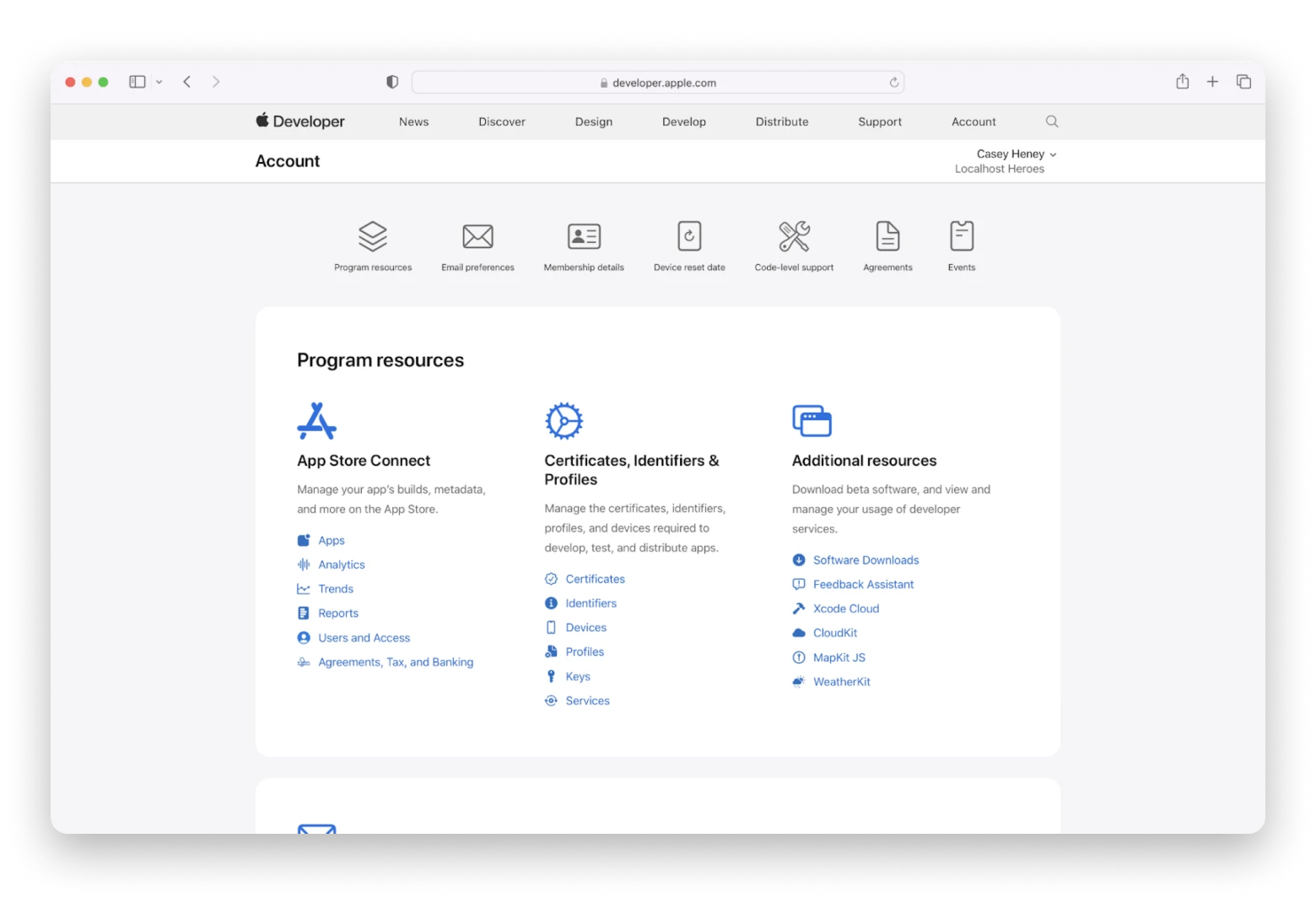Click the Device reset date icon
The width and height of the screenshot is (1316, 903).
(x=689, y=236)
